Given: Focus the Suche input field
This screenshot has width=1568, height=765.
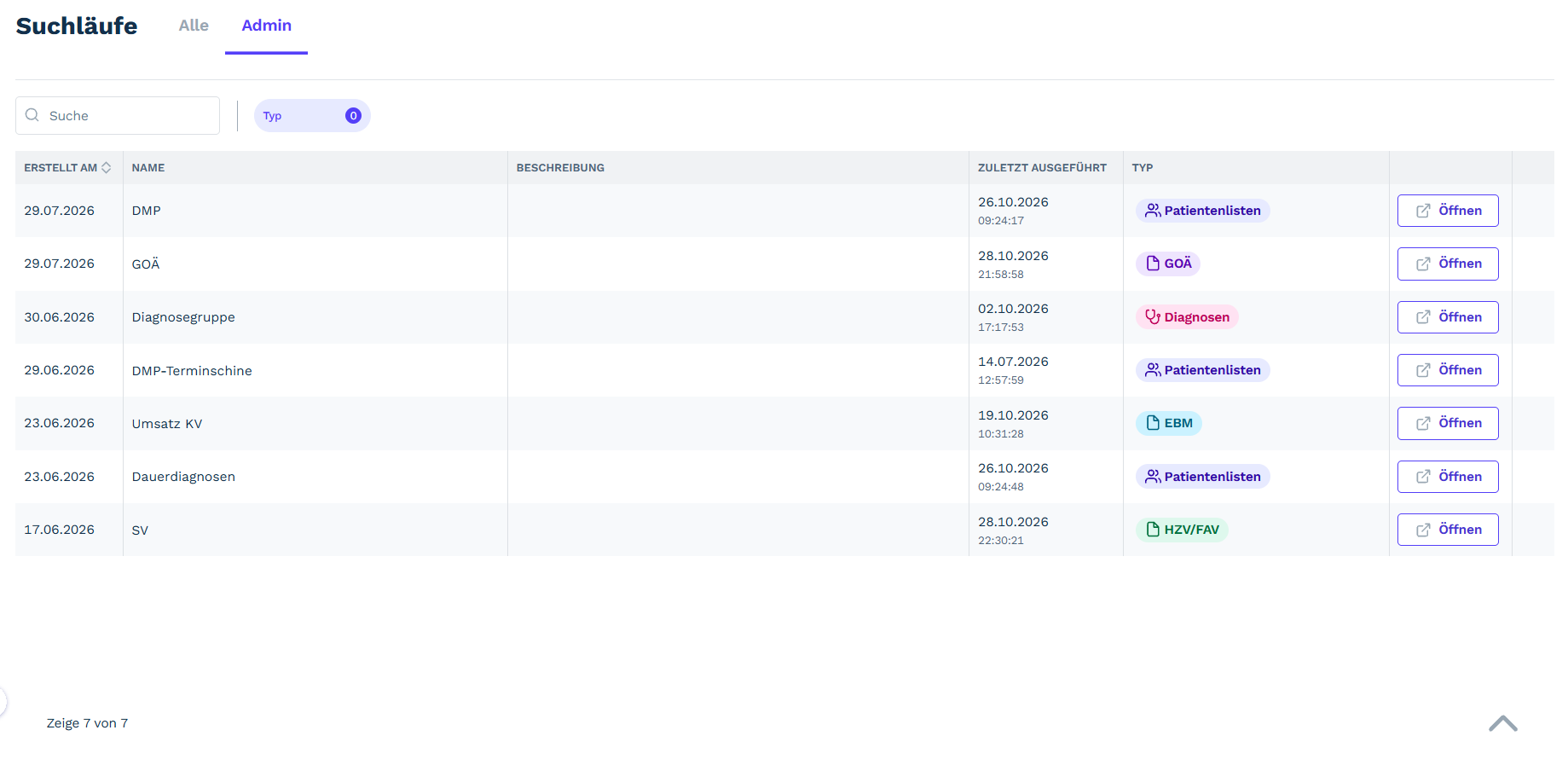Looking at the screenshot, I should pyautogui.click(x=118, y=115).
